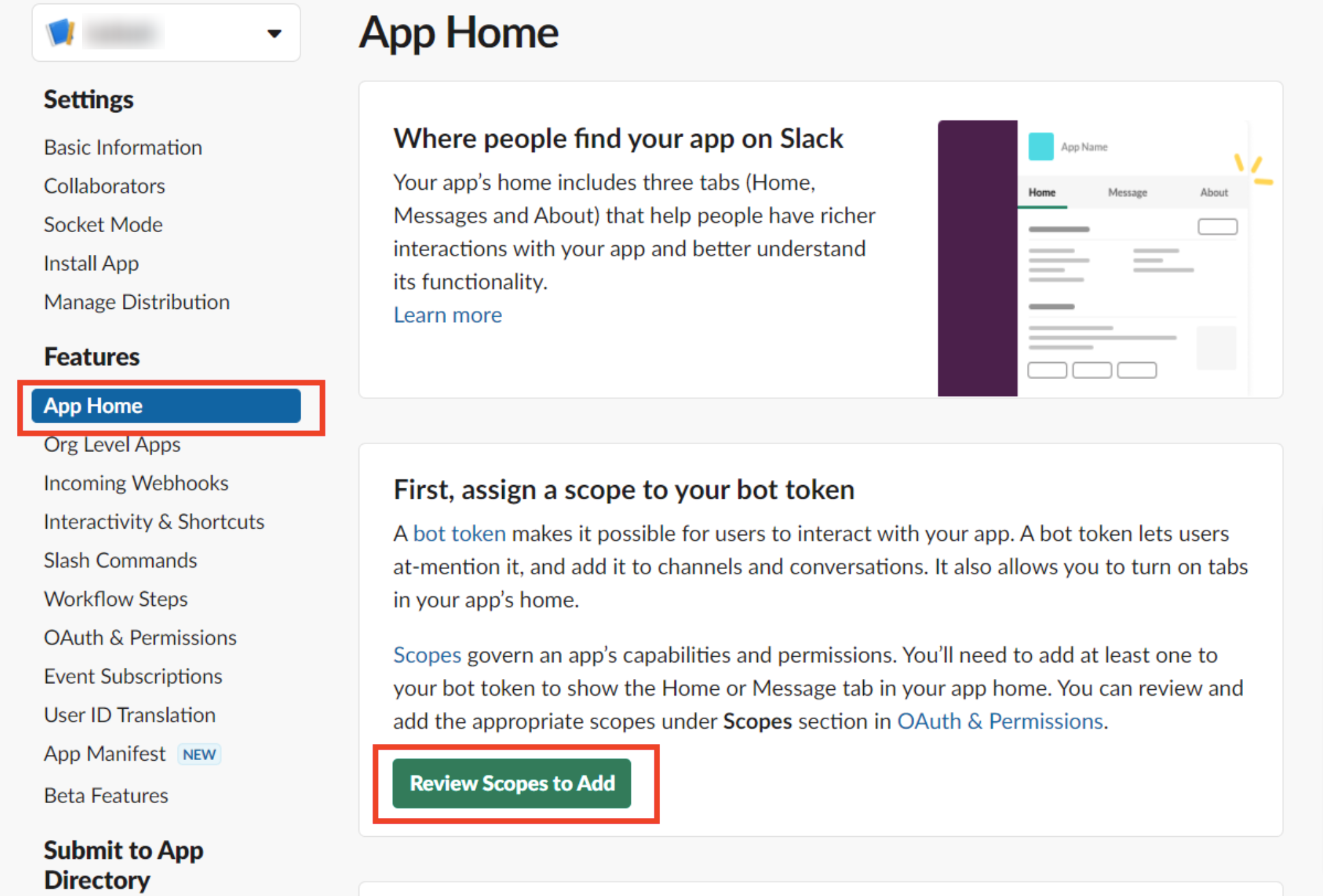Open OAuth & Permissions in sidebar
The width and height of the screenshot is (1323, 896).
[140, 638]
